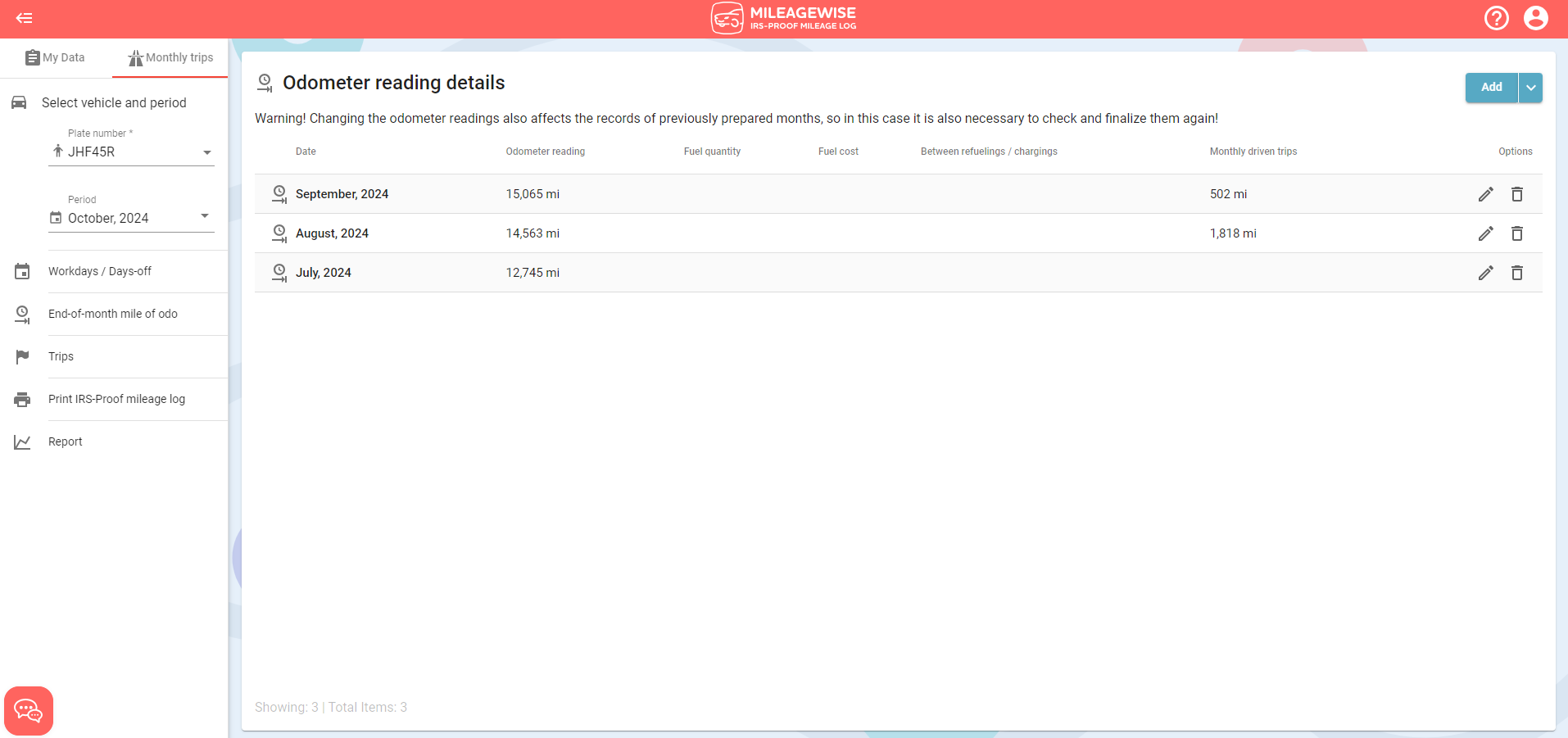Image resolution: width=1568 pixels, height=738 pixels.
Task: Select the July, 2024 date cell
Action: pos(324,273)
